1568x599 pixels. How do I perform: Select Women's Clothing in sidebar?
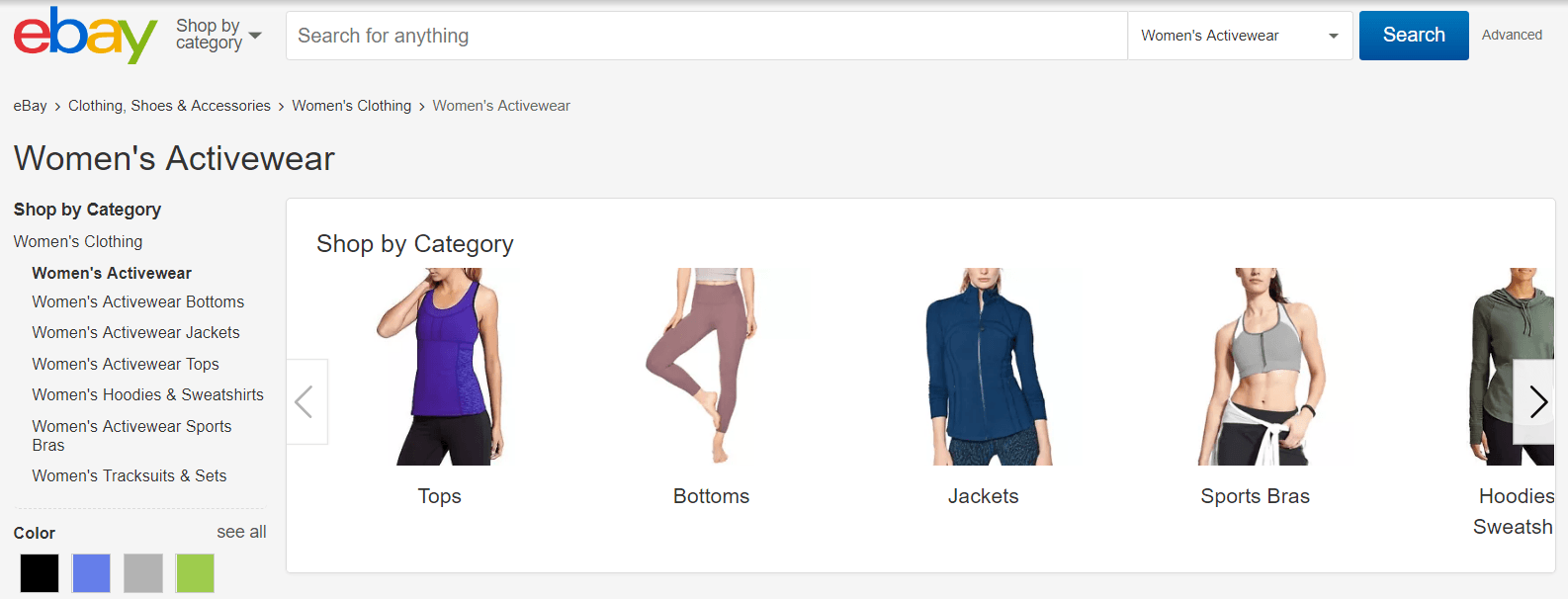pyautogui.click(x=78, y=241)
